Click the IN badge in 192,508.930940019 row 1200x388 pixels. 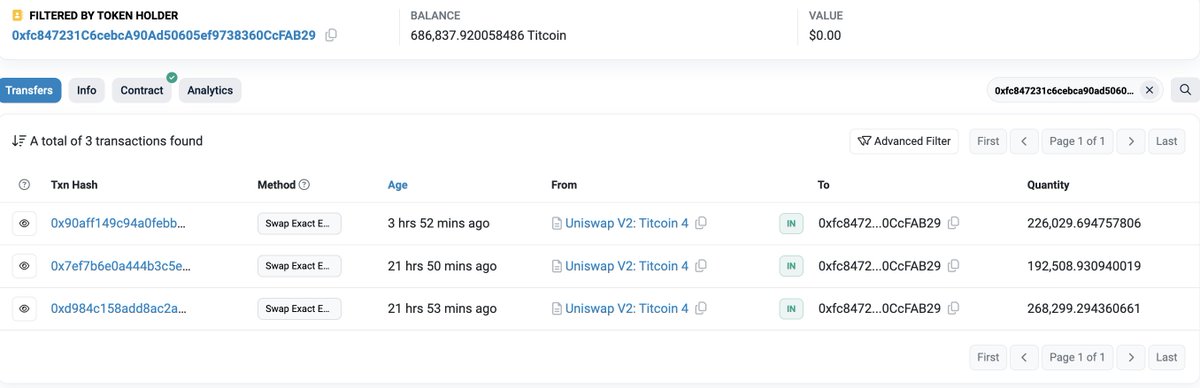791,266
